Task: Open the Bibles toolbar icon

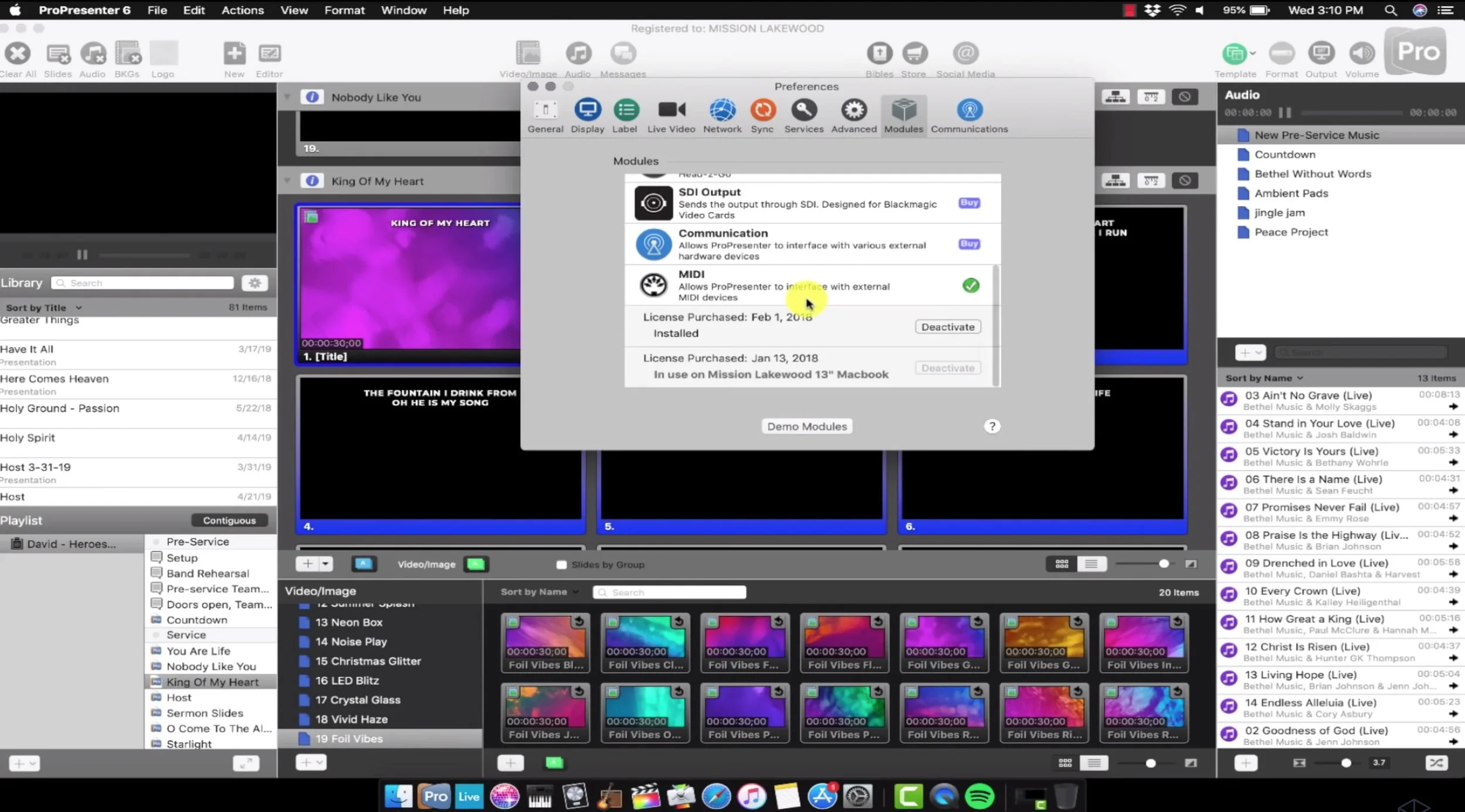Action: 880,54
